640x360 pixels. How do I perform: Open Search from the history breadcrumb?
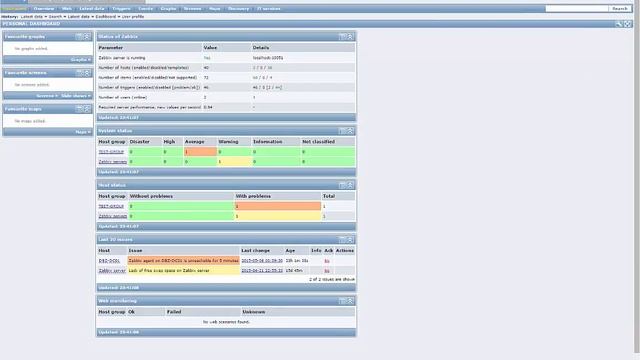(55, 17)
